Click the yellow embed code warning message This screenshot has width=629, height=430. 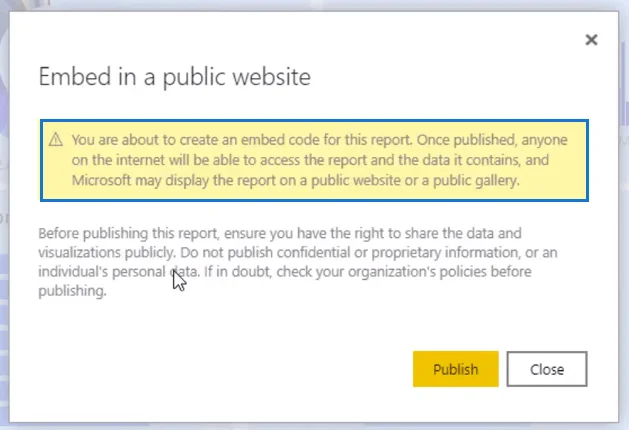(314, 160)
